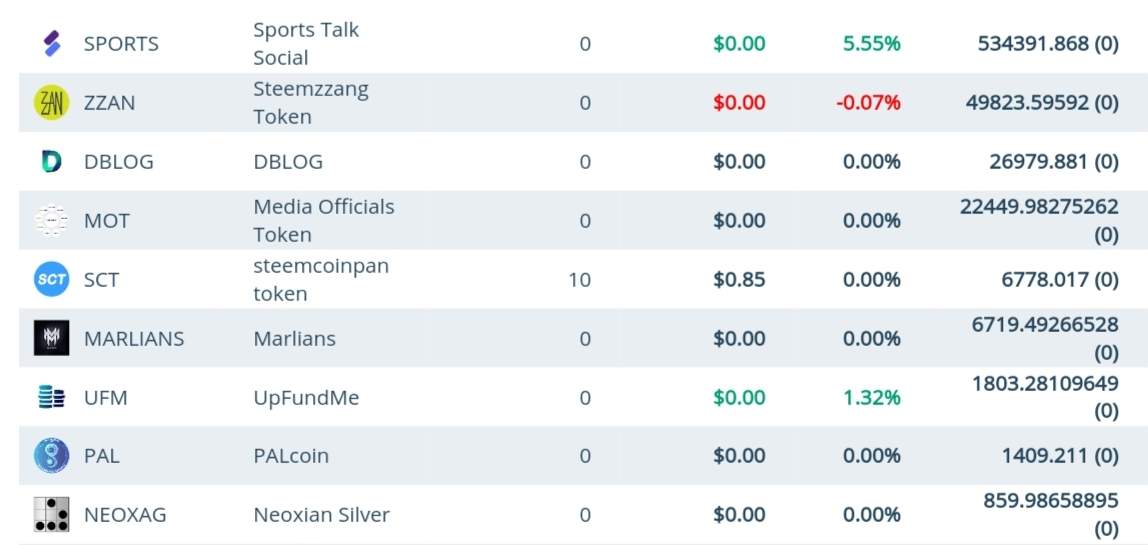This screenshot has height=545, width=1148.
Task: Open the Neoxian Silver token name
Action: (321, 515)
